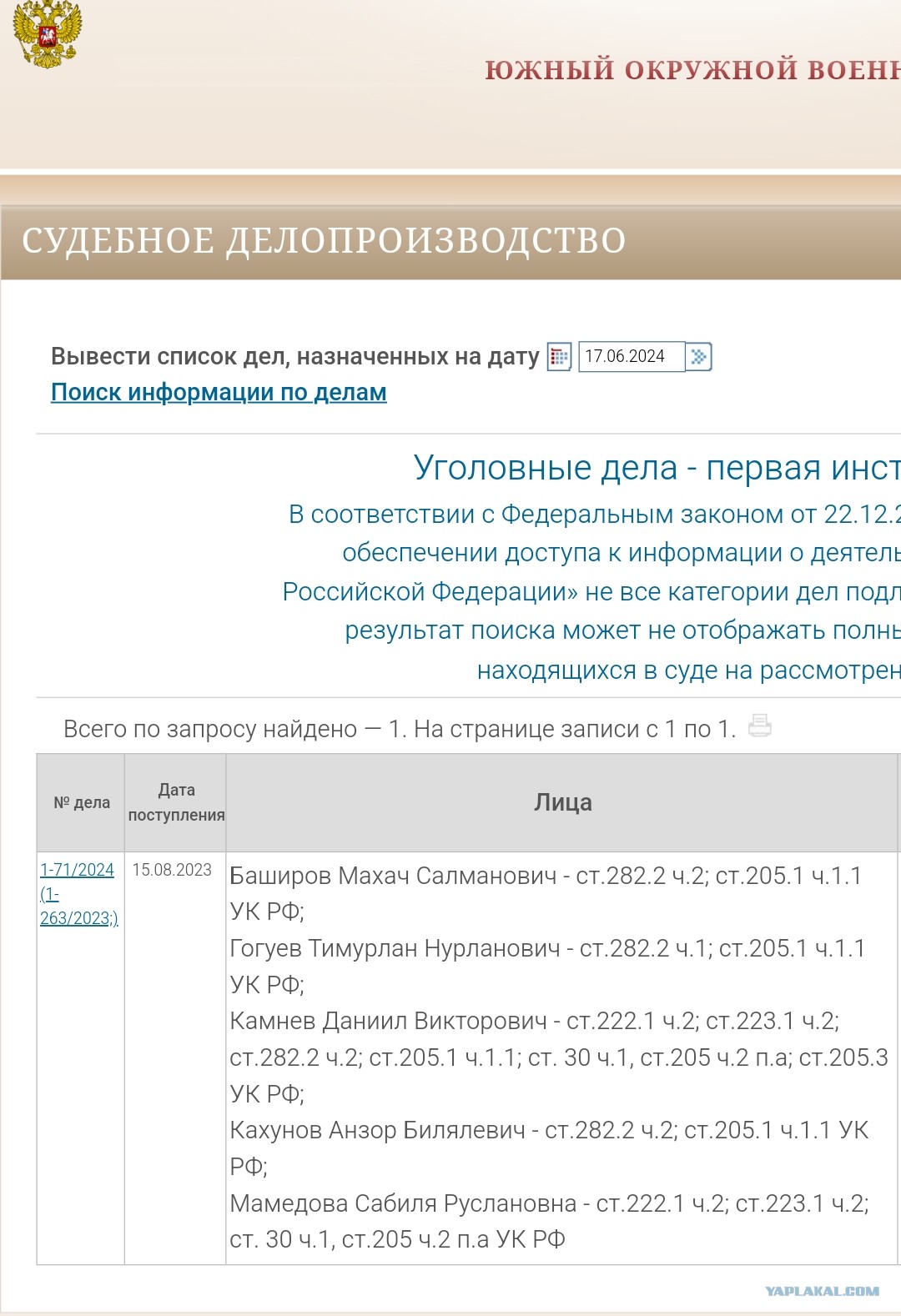Click the court name header 'ЮЖНЫЙ ОКРУЖНОЙ ВОЕН…'
The image size is (901, 1316).
click(x=692, y=69)
